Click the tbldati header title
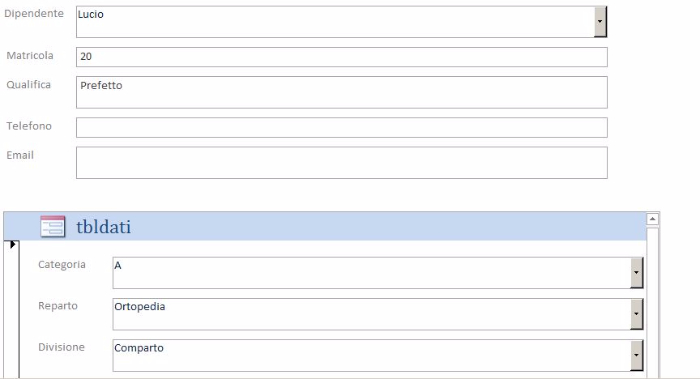Image resolution: width=700 pixels, height=379 pixels. pyautogui.click(x=104, y=227)
